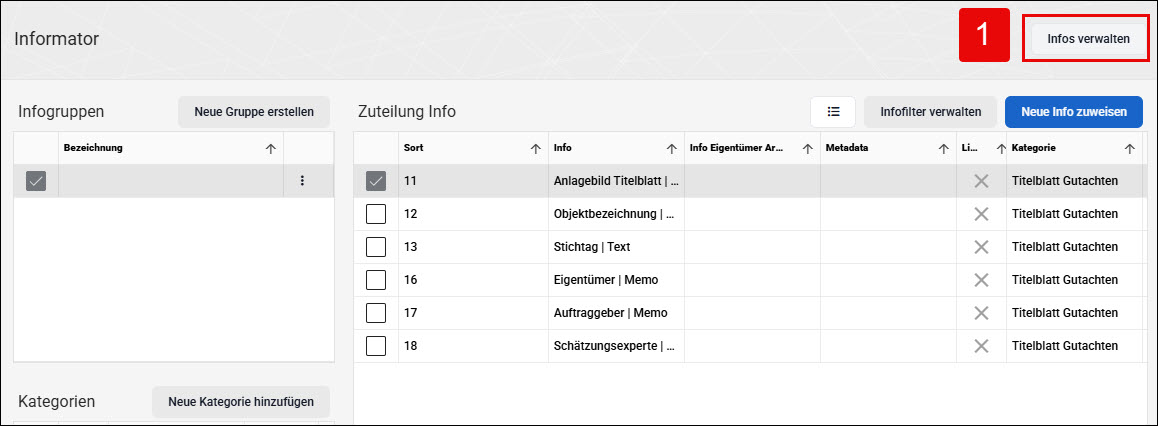Click the X icon in row 16
This screenshot has height=426, width=1158.
[x=981, y=280]
